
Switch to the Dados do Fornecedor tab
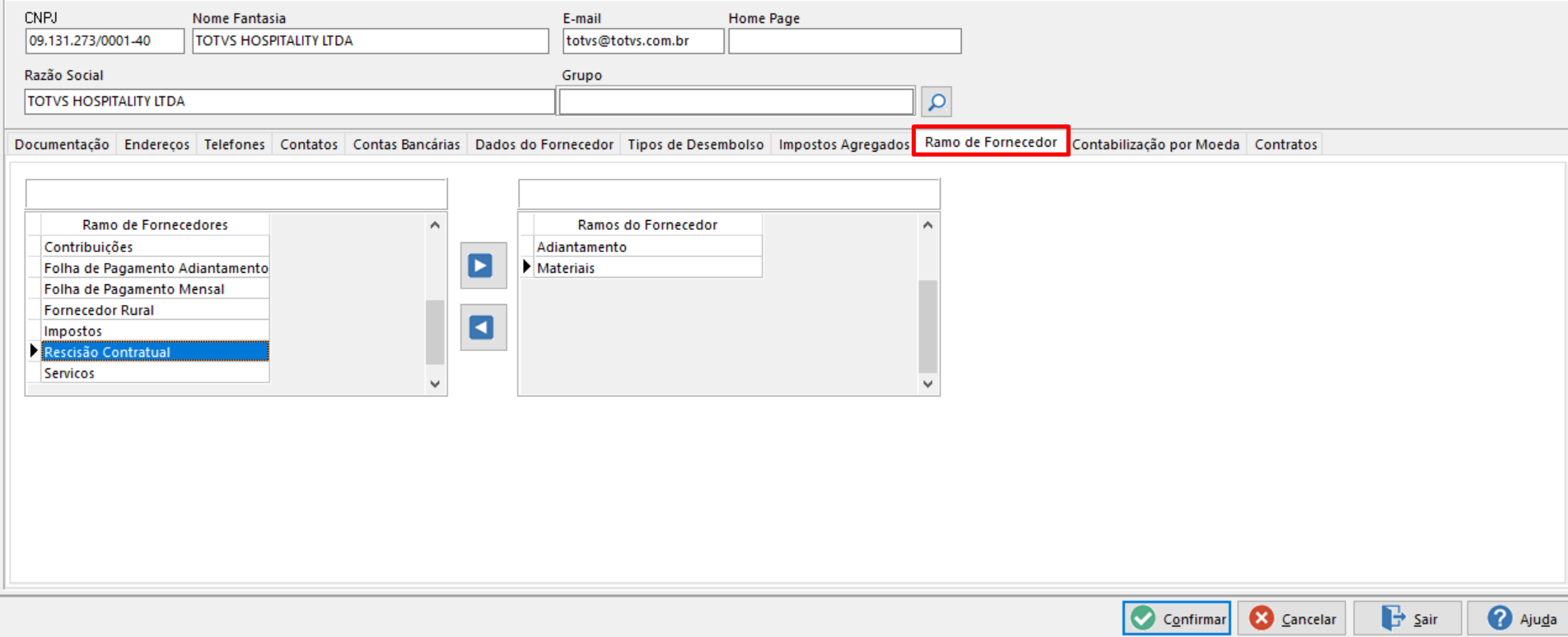544,144
